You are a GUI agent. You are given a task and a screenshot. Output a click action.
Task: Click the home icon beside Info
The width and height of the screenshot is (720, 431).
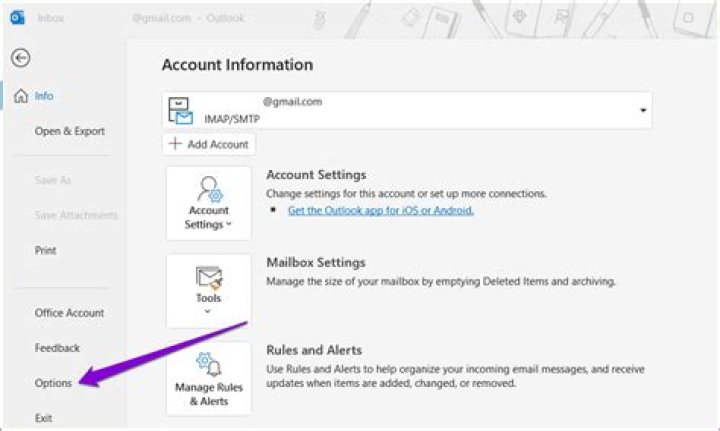(21, 96)
